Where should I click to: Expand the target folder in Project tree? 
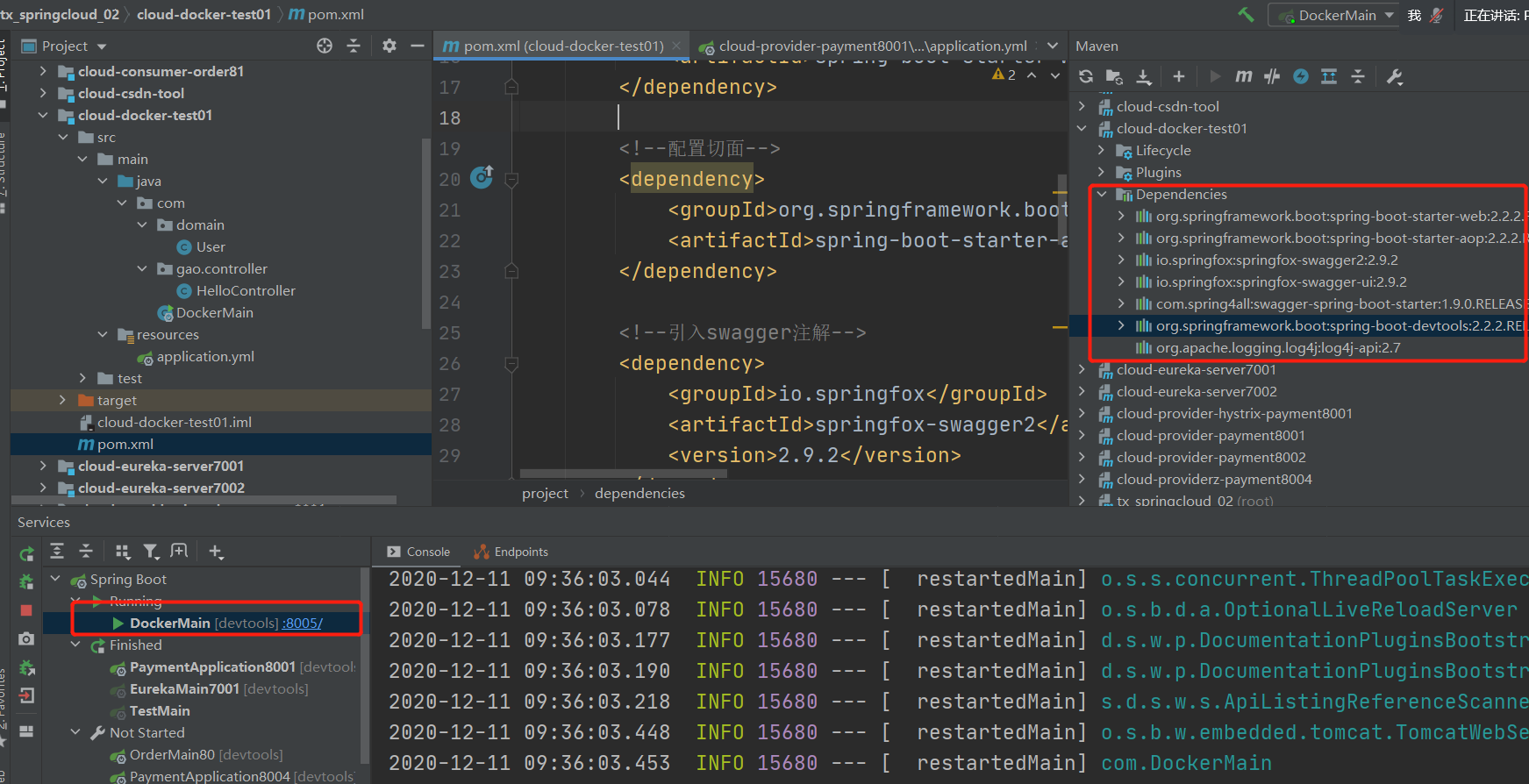pos(62,400)
